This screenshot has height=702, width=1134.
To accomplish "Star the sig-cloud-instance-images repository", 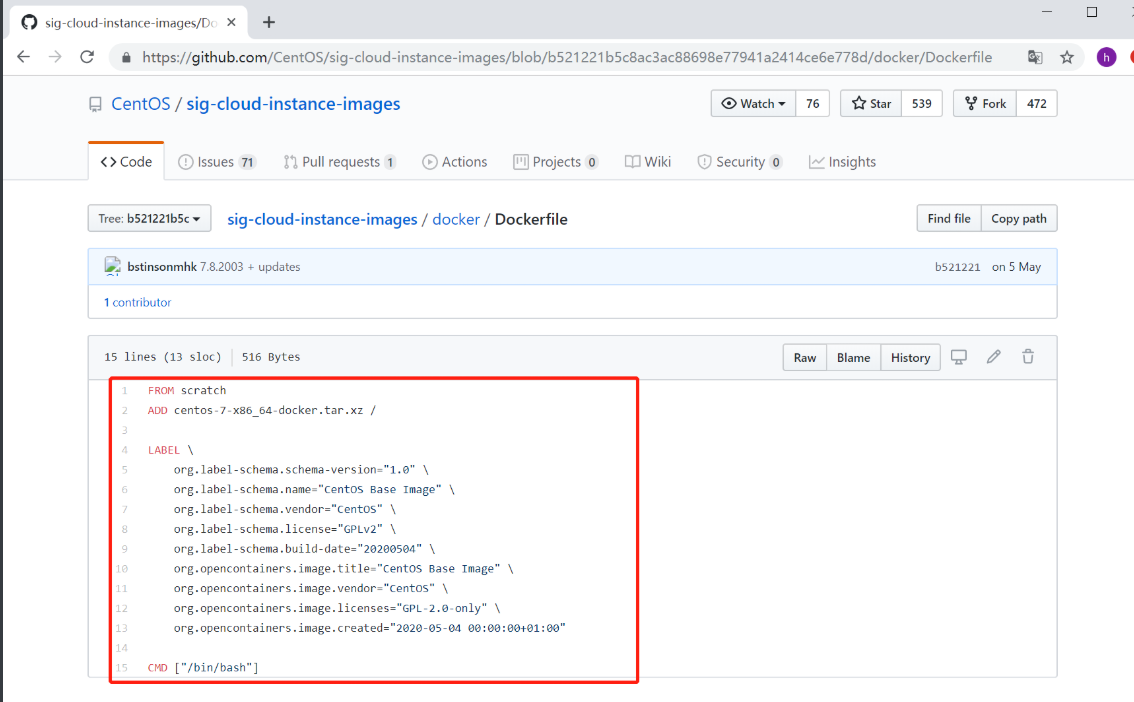I will [x=871, y=103].
